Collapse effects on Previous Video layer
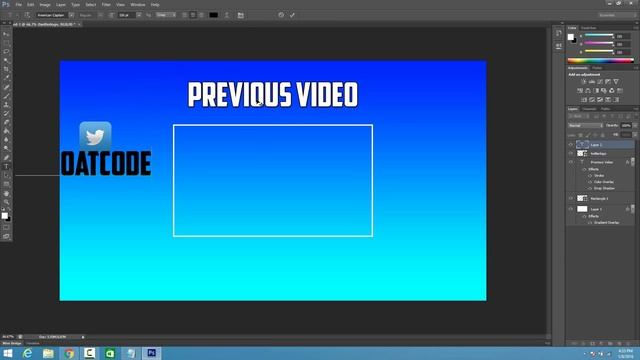This screenshot has height=360, width=640. click(633, 162)
